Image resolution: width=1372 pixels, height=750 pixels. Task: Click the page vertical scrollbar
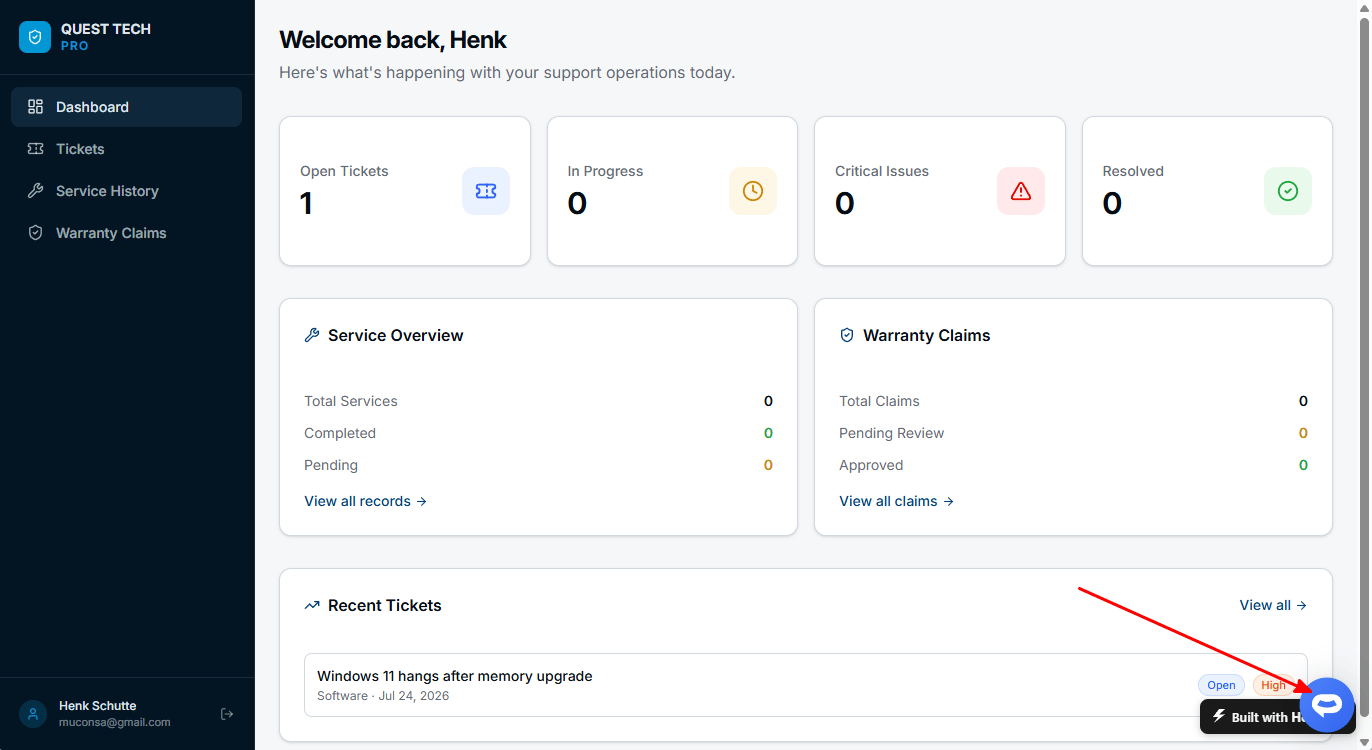(1364, 368)
